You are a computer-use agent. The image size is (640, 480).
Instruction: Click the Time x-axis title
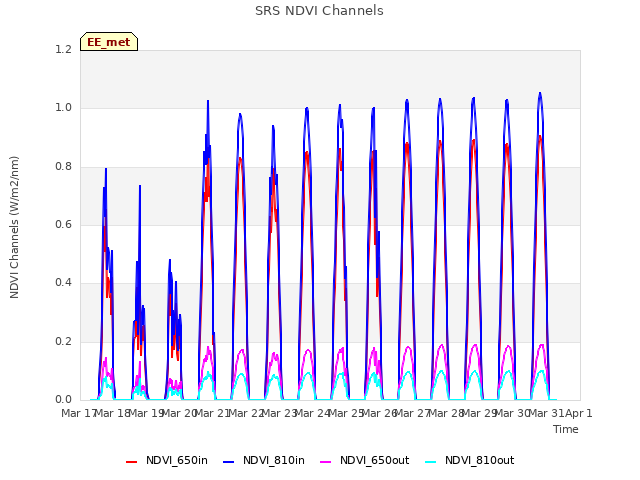(x=566, y=429)
